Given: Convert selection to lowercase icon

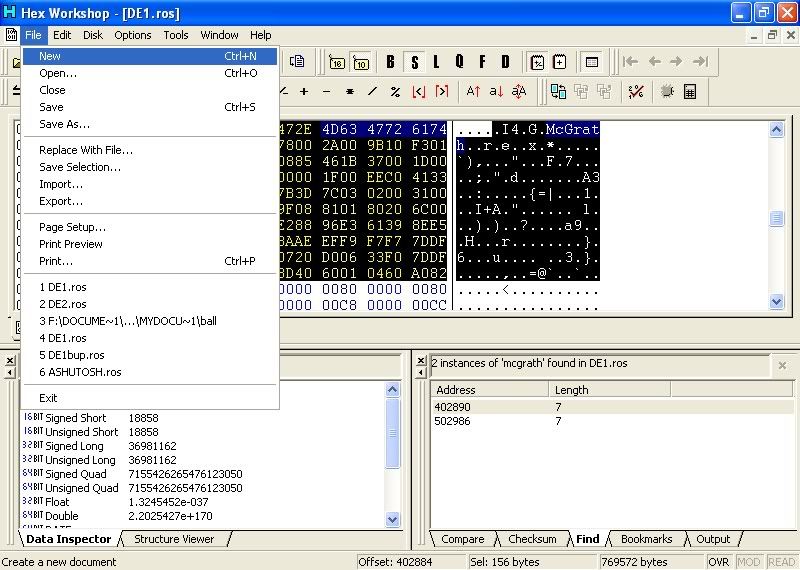Looking at the screenshot, I should coord(496,92).
